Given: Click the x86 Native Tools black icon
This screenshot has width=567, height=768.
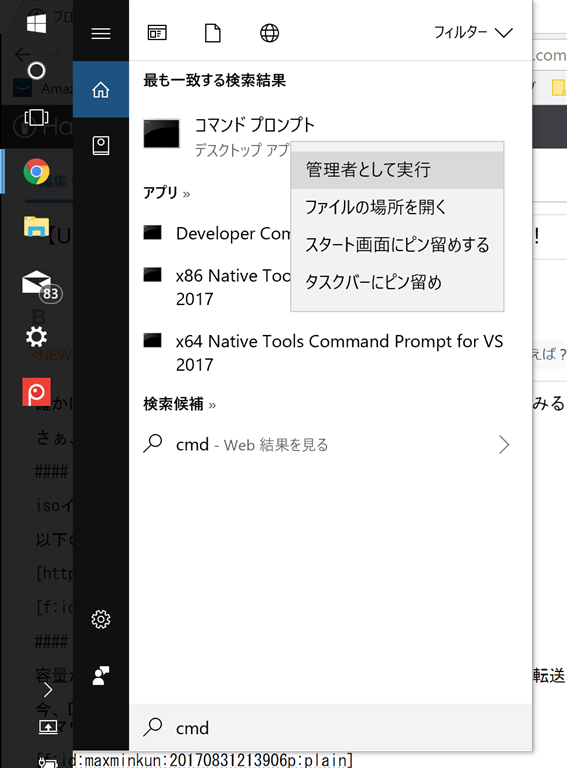Looking at the screenshot, I should pyautogui.click(x=152, y=275).
